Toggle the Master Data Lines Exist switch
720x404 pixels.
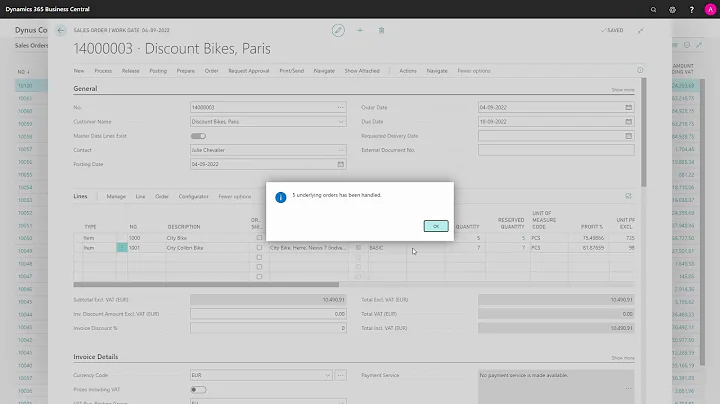point(198,136)
